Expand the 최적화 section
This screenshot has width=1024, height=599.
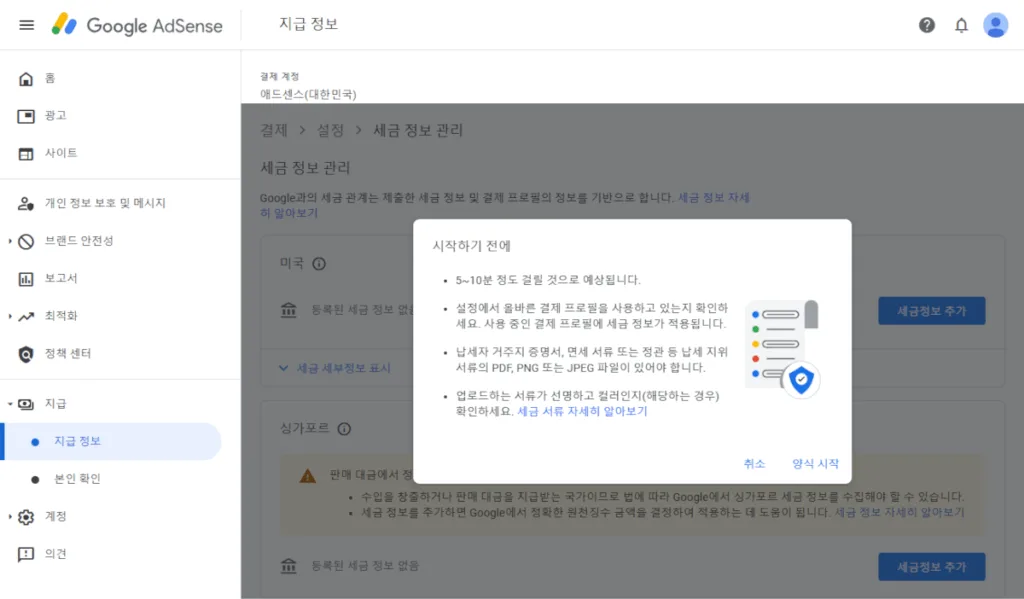[60, 316]
